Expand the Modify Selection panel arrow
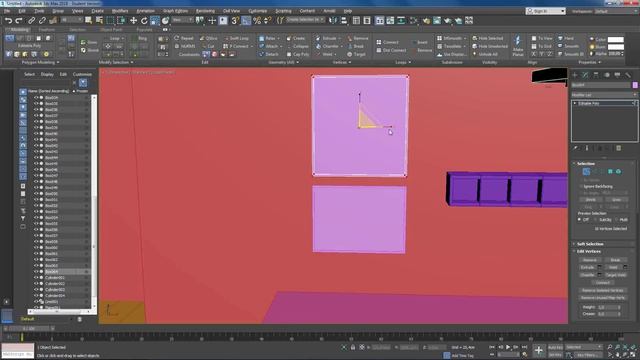The image size is (640, 360). [132, 62]
